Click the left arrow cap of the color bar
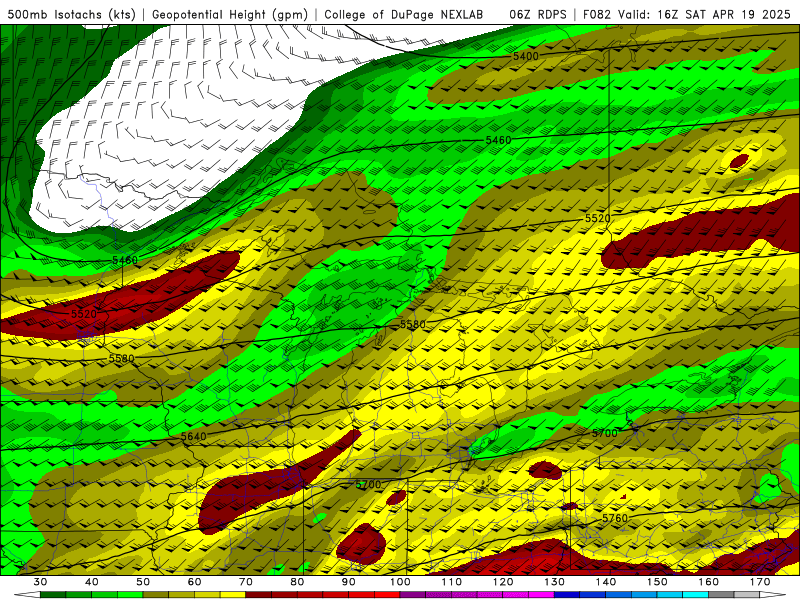Viewport: 800px width, 600px height. [x=27, y=595]
